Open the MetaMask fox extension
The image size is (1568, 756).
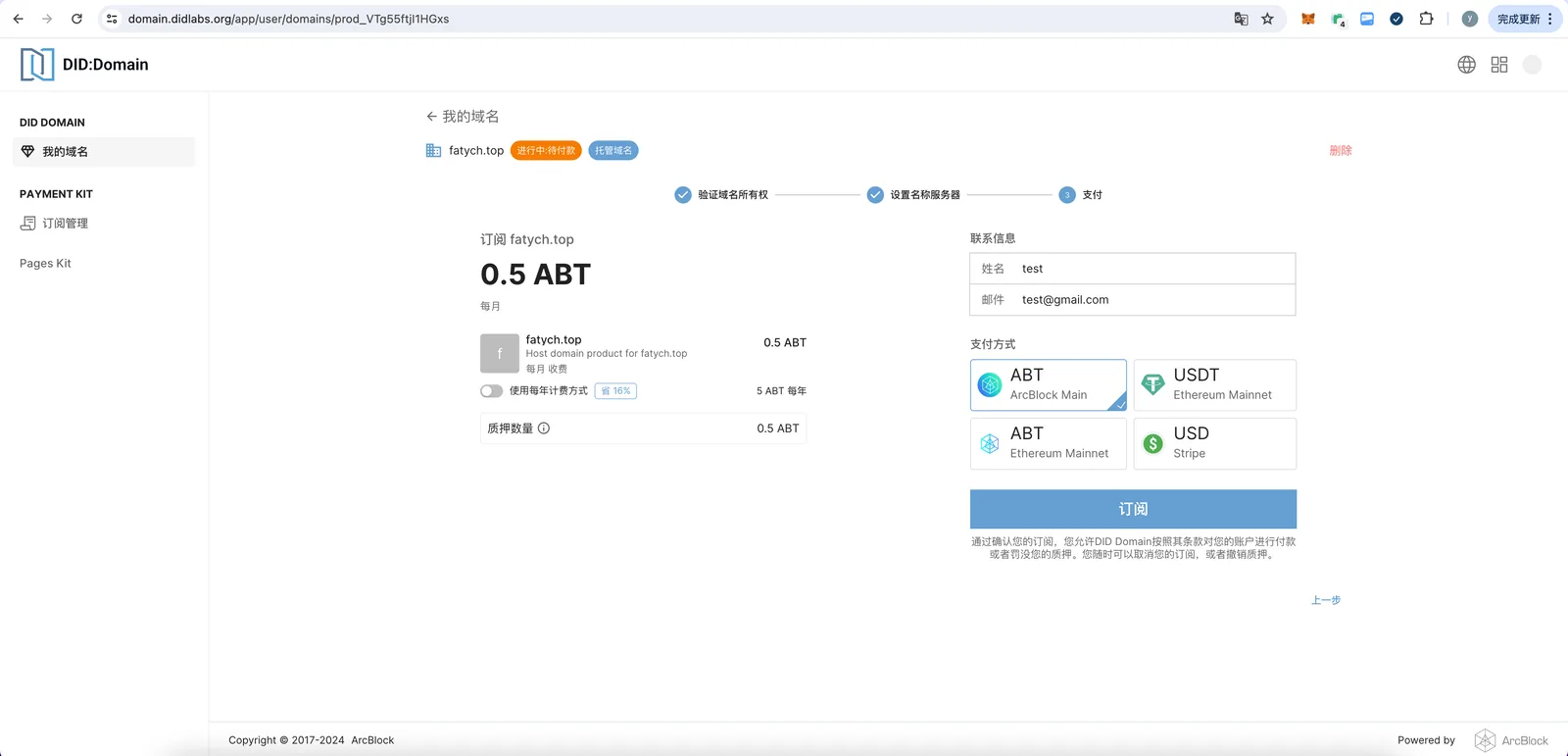[1307, 19]
